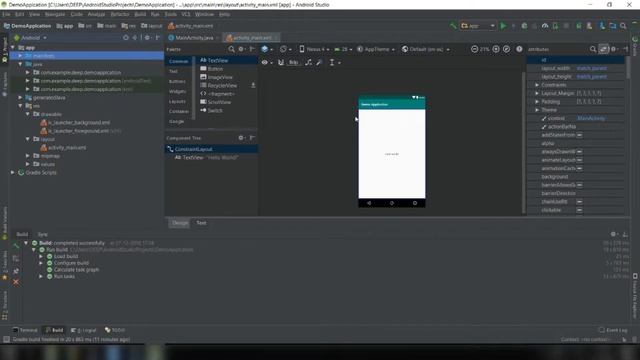Image resolution: width=640 pixels, height=360 pixels.
Task: Click the Clear all constraints icon
Action: (x=308, y=62)
